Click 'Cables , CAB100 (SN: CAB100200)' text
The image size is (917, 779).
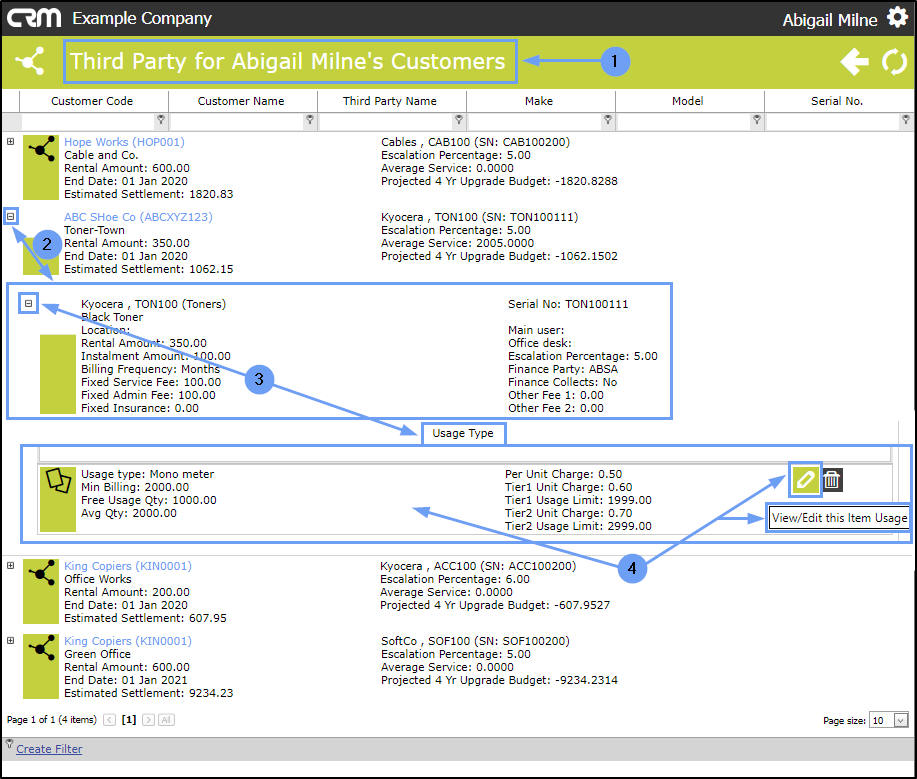point(475,142)
